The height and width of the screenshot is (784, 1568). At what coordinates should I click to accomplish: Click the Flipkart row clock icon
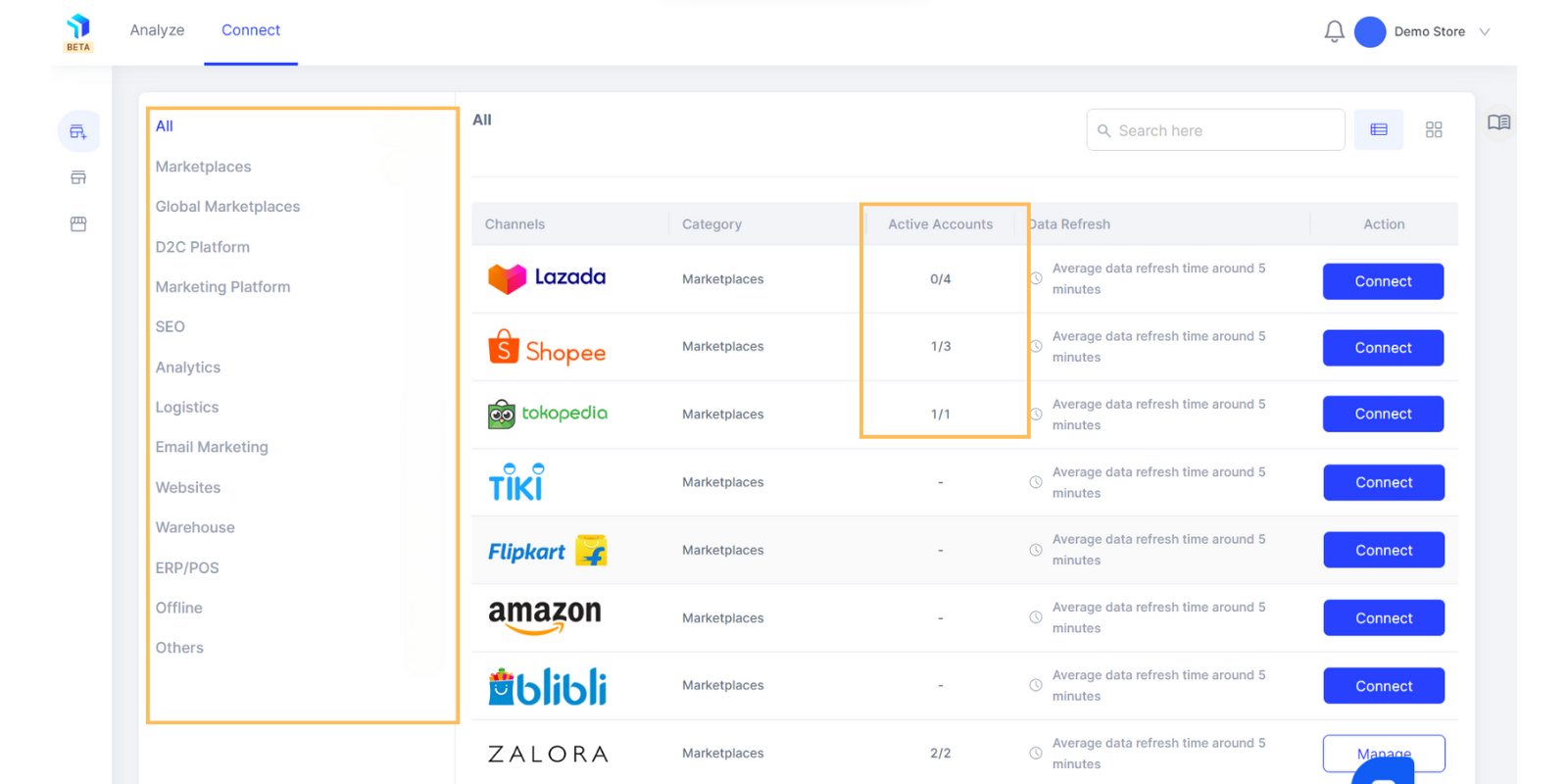click(1035, 550)
